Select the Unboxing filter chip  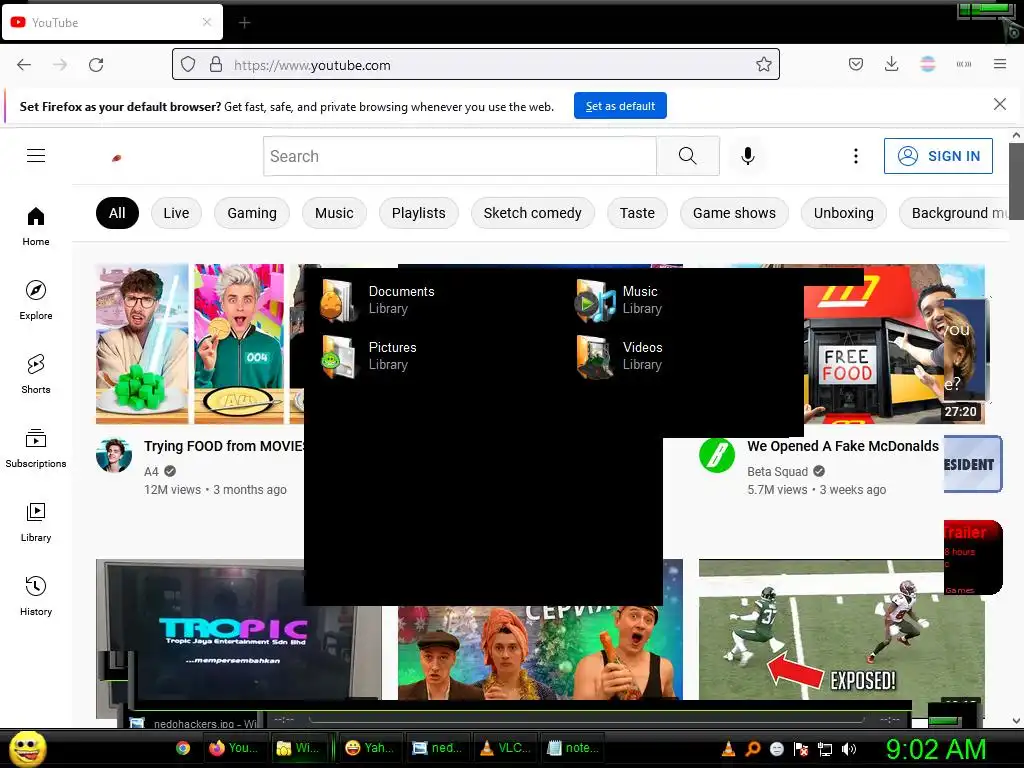pos(844,213)
